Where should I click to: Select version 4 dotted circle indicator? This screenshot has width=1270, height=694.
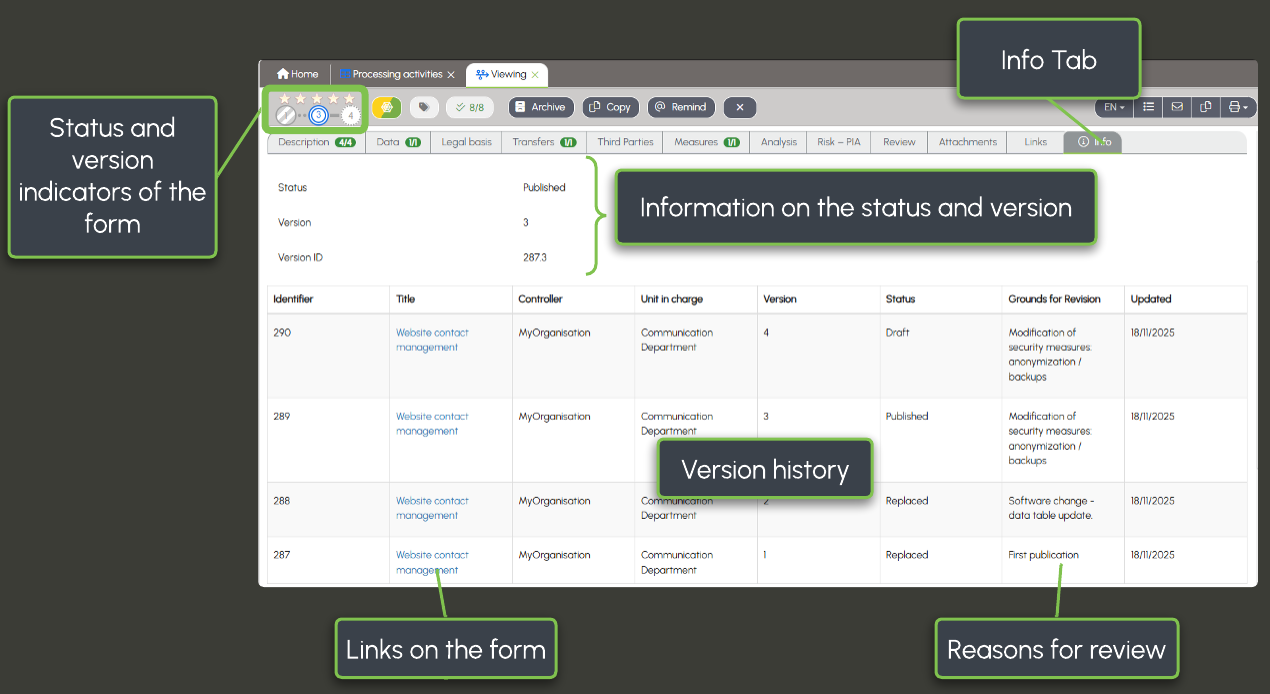(350, 116)
